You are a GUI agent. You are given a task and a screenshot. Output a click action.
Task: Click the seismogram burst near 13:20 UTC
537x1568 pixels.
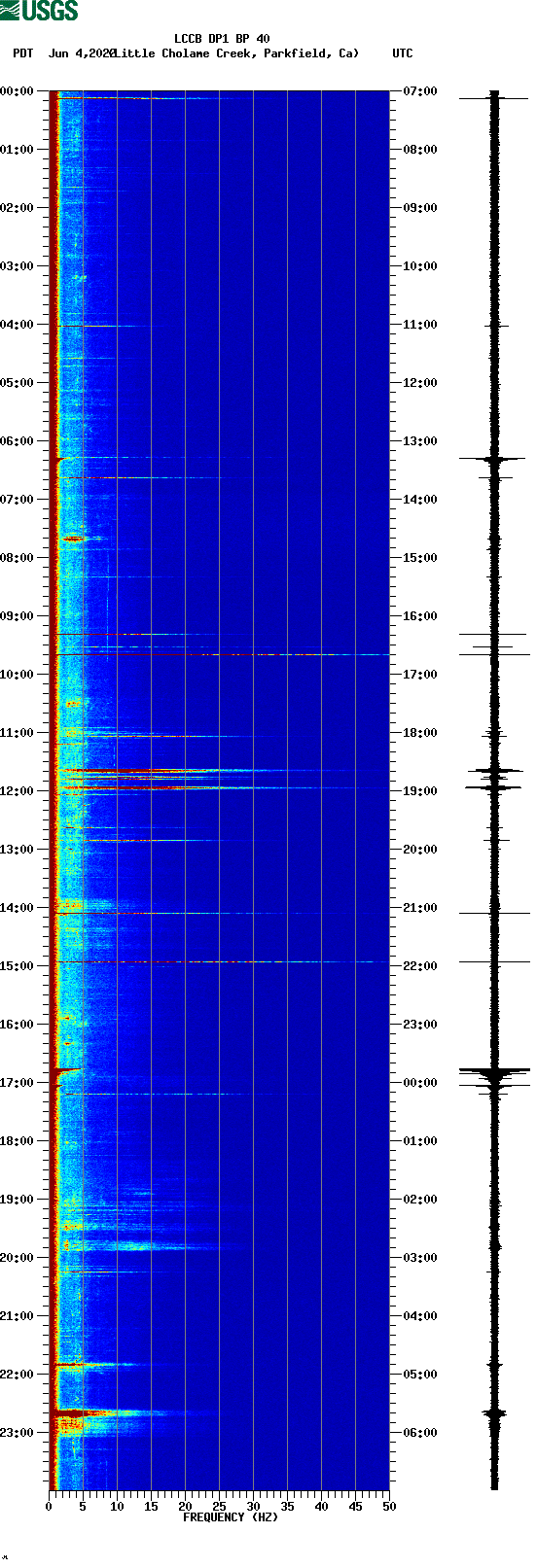click(494, 458)
